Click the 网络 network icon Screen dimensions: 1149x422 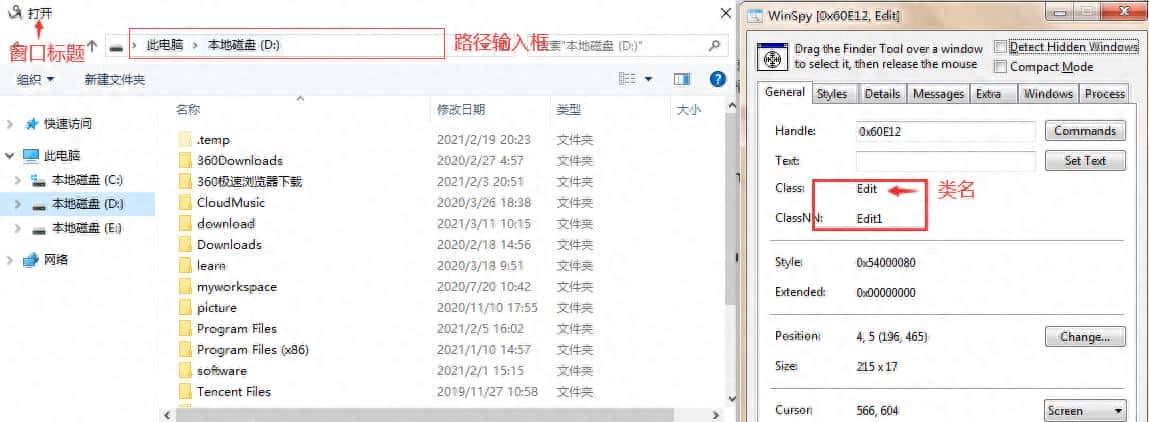click(x=31, y=260)
